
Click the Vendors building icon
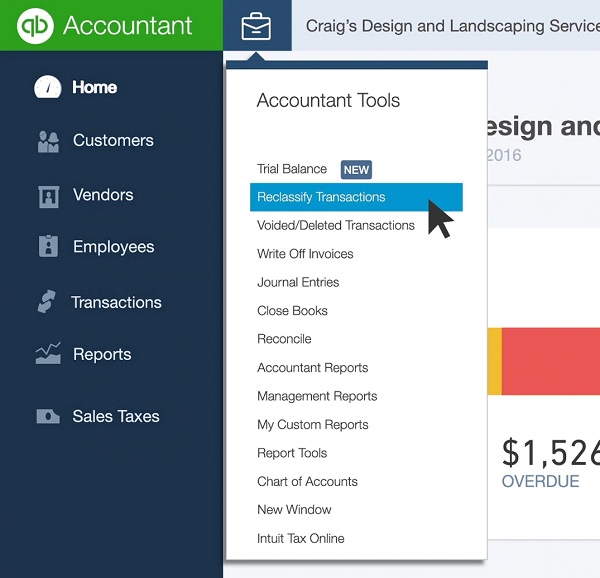pyautogui.click(x=49, y=197)
